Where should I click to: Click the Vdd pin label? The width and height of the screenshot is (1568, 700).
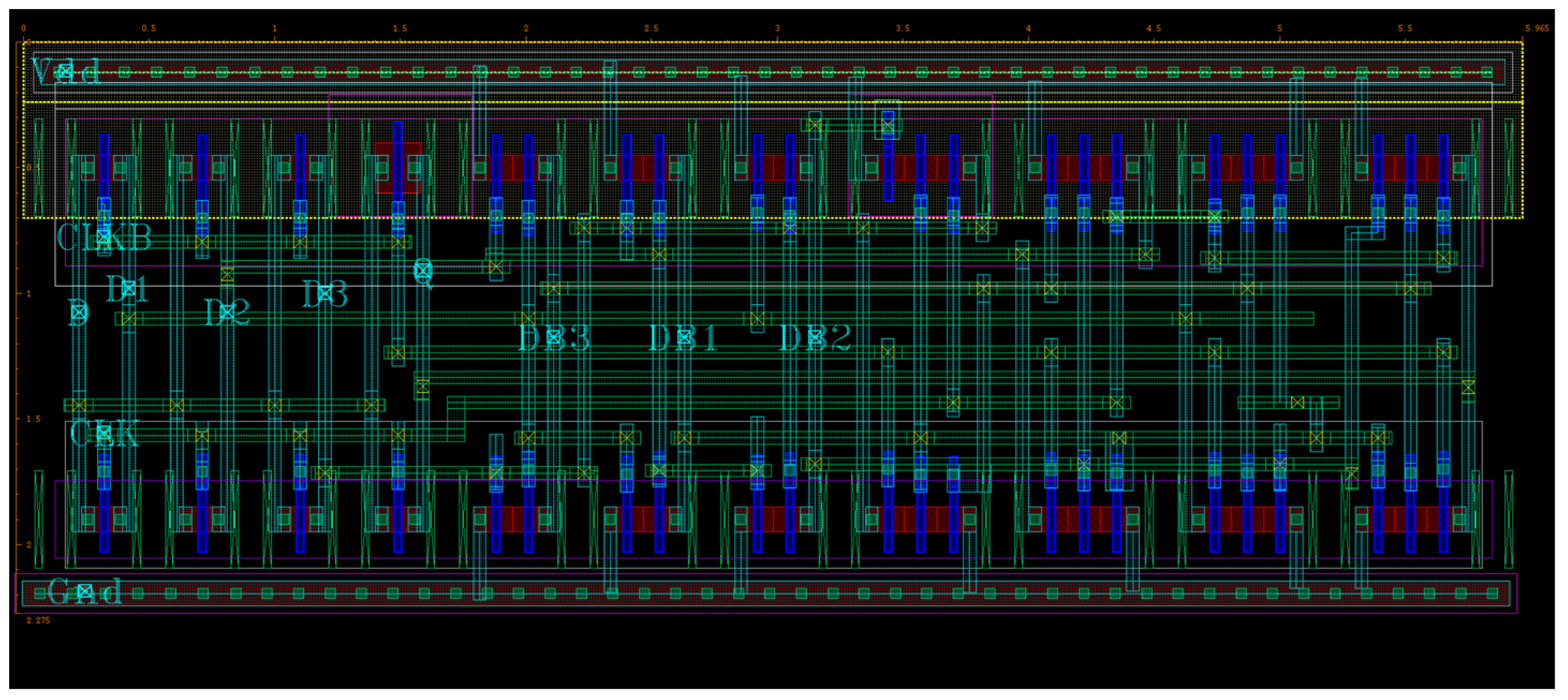point(65,72)
